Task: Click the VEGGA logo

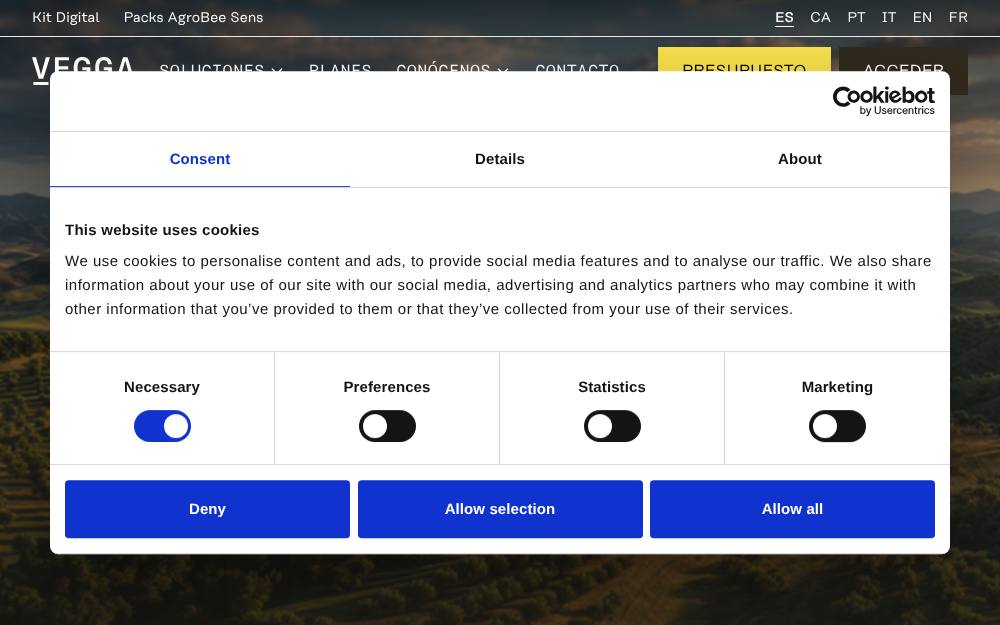Action: coord(83,64)
